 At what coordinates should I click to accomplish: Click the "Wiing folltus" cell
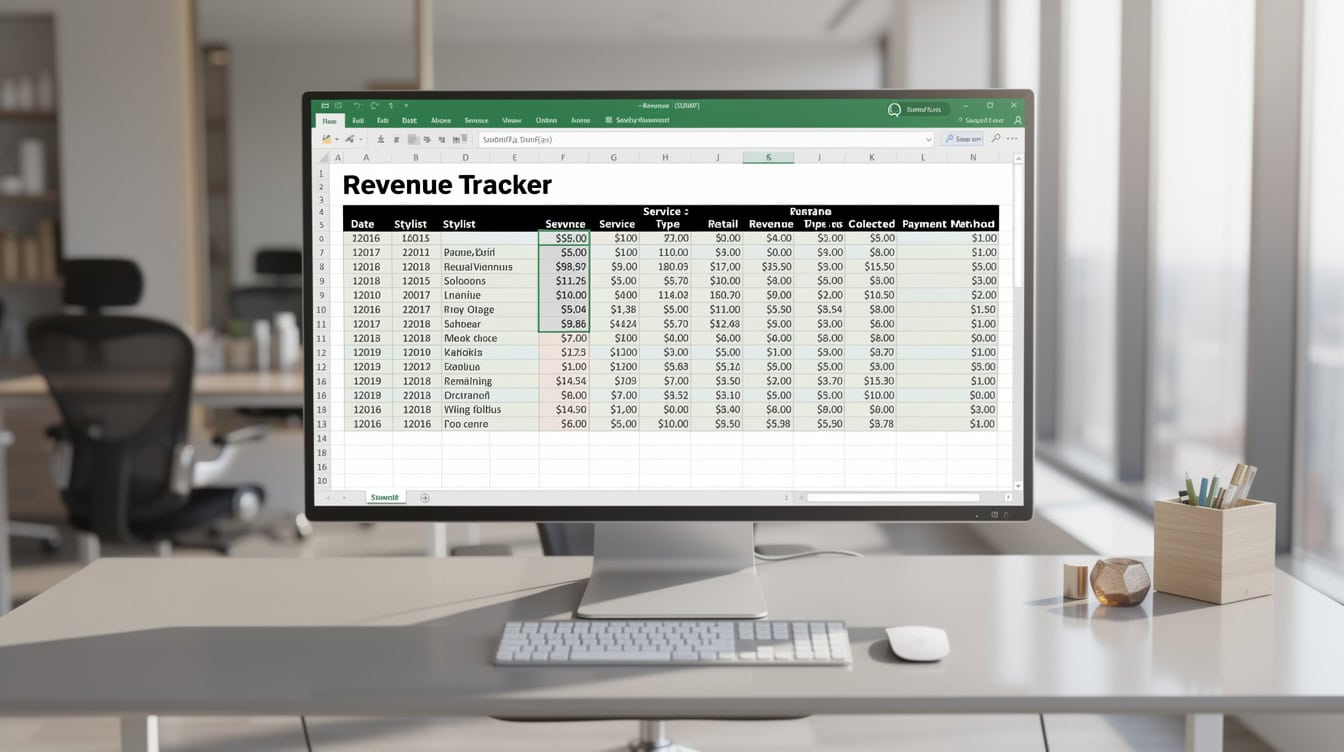pos(490,410)
